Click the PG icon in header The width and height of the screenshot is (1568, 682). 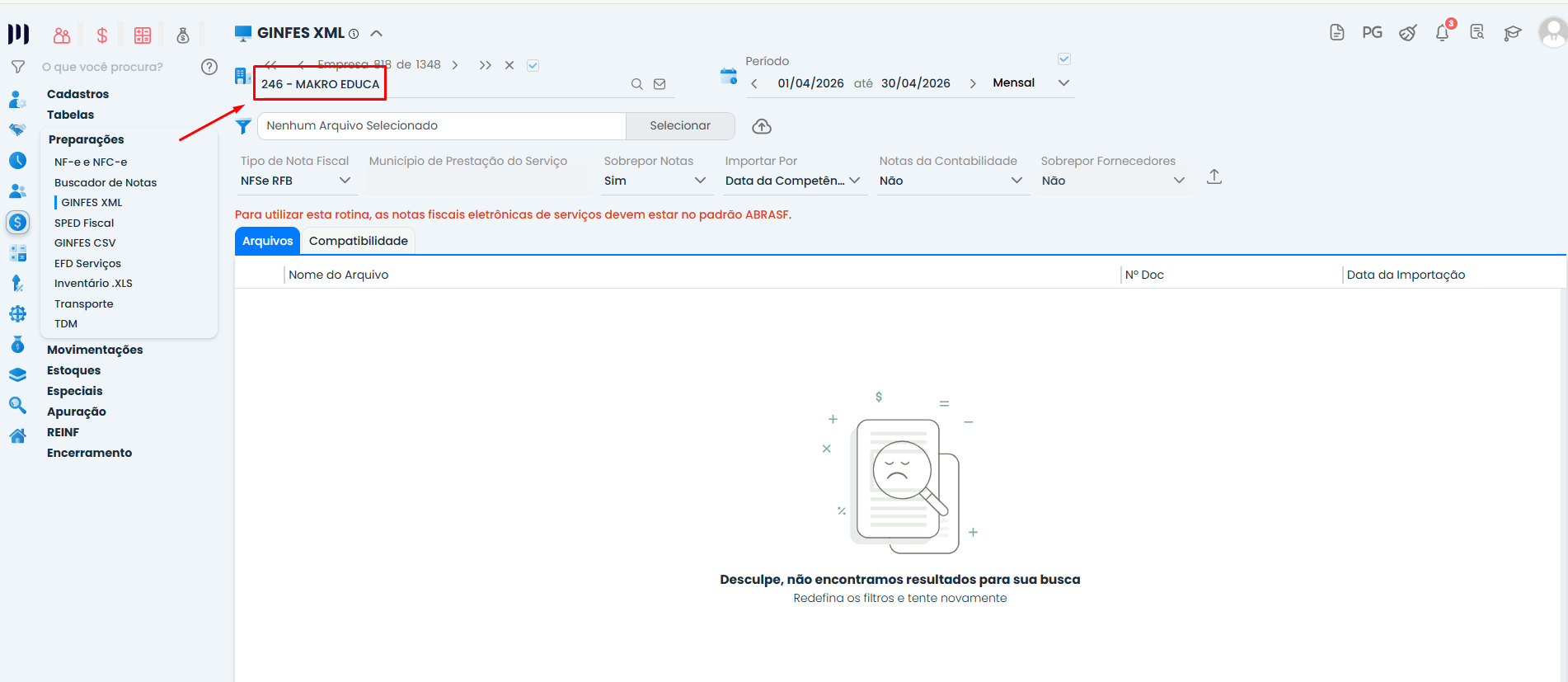point(1373,33)
